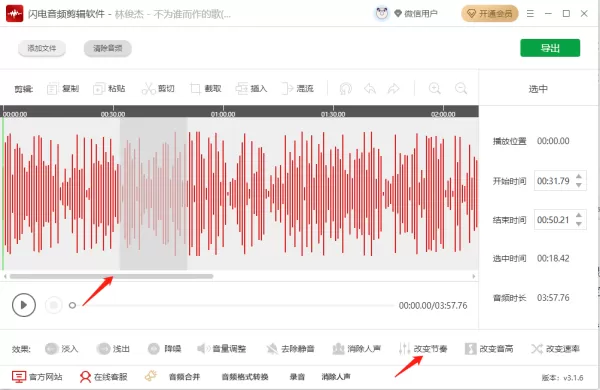Increase end time with up stepper
The image size is (600, 390).
[579, 215]
